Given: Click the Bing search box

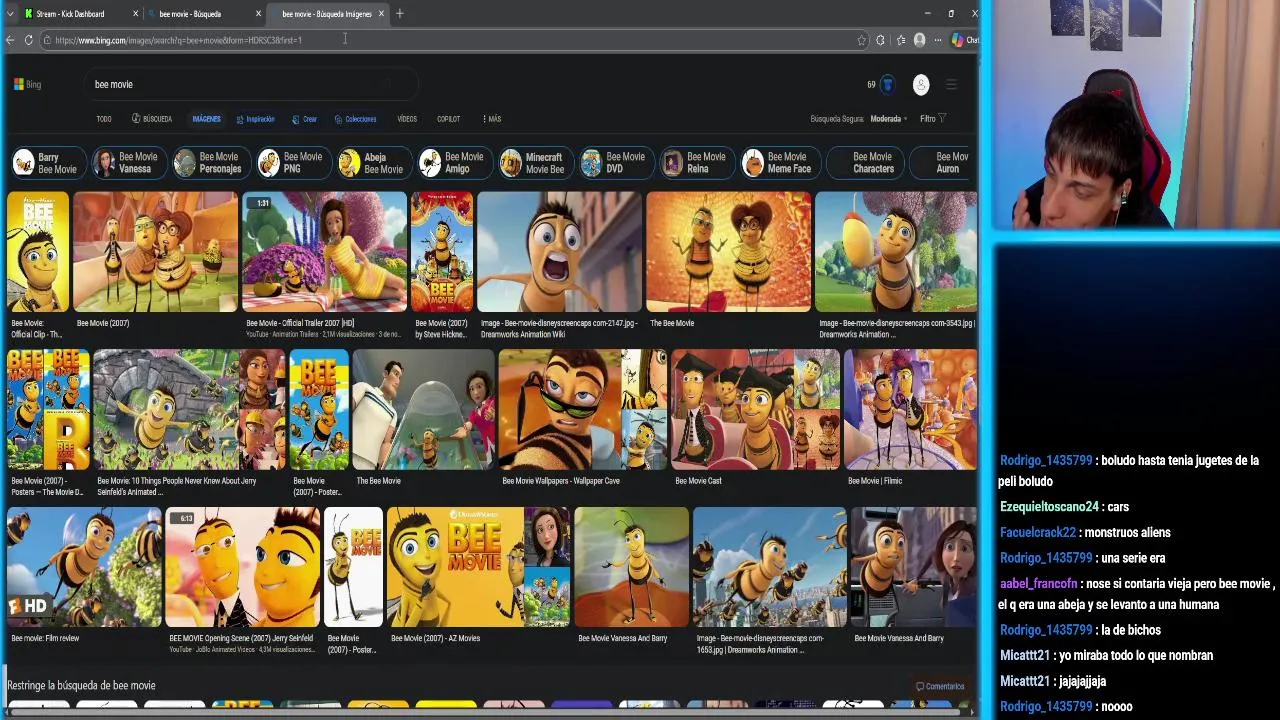Looking at the screenshot, I should point(250,85).
